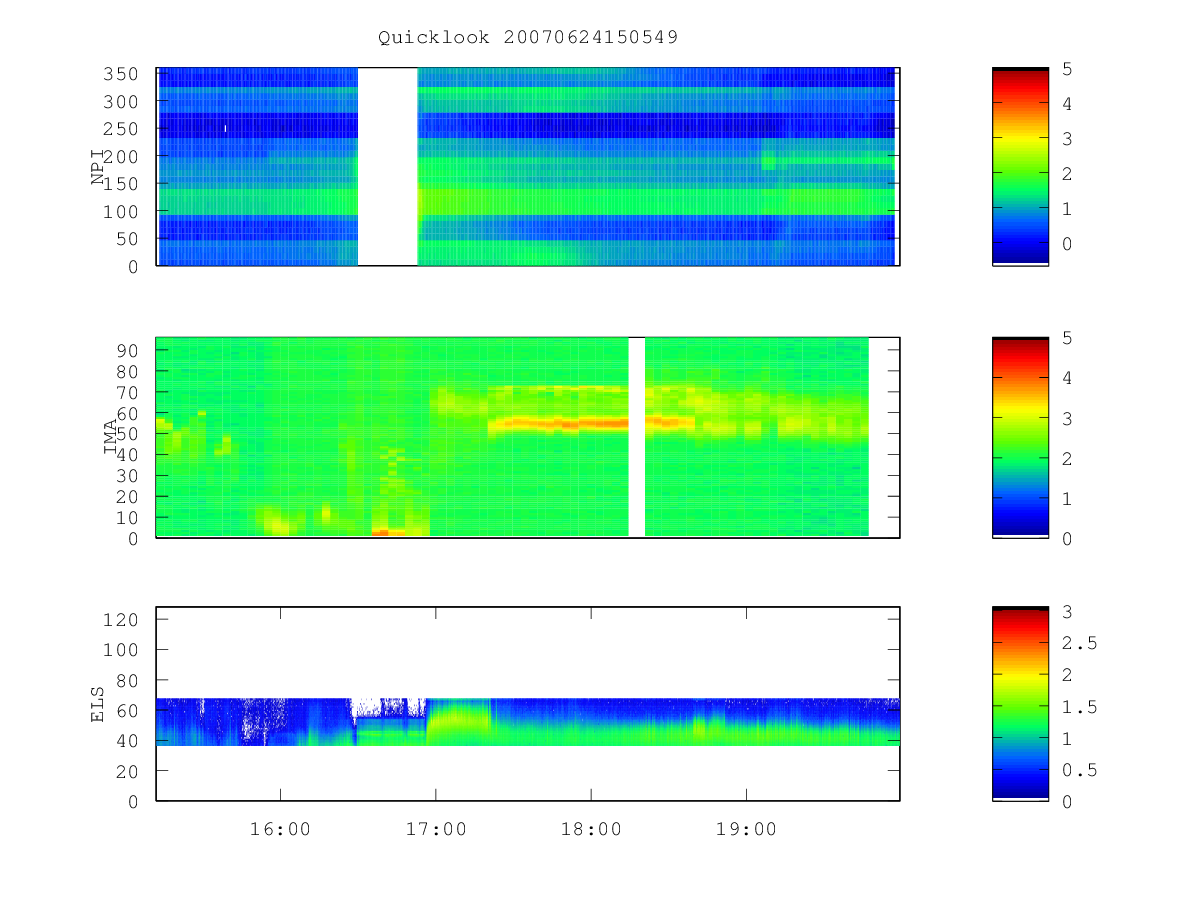Click the 19:00 time tick label

coord(746,829)
